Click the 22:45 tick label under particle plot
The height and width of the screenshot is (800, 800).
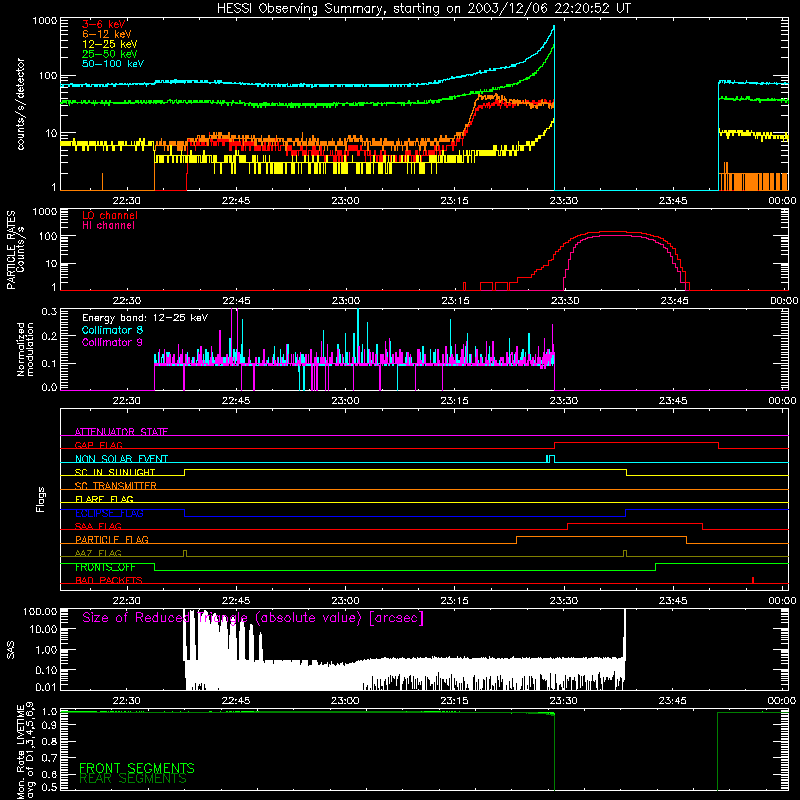click(236, 301)
